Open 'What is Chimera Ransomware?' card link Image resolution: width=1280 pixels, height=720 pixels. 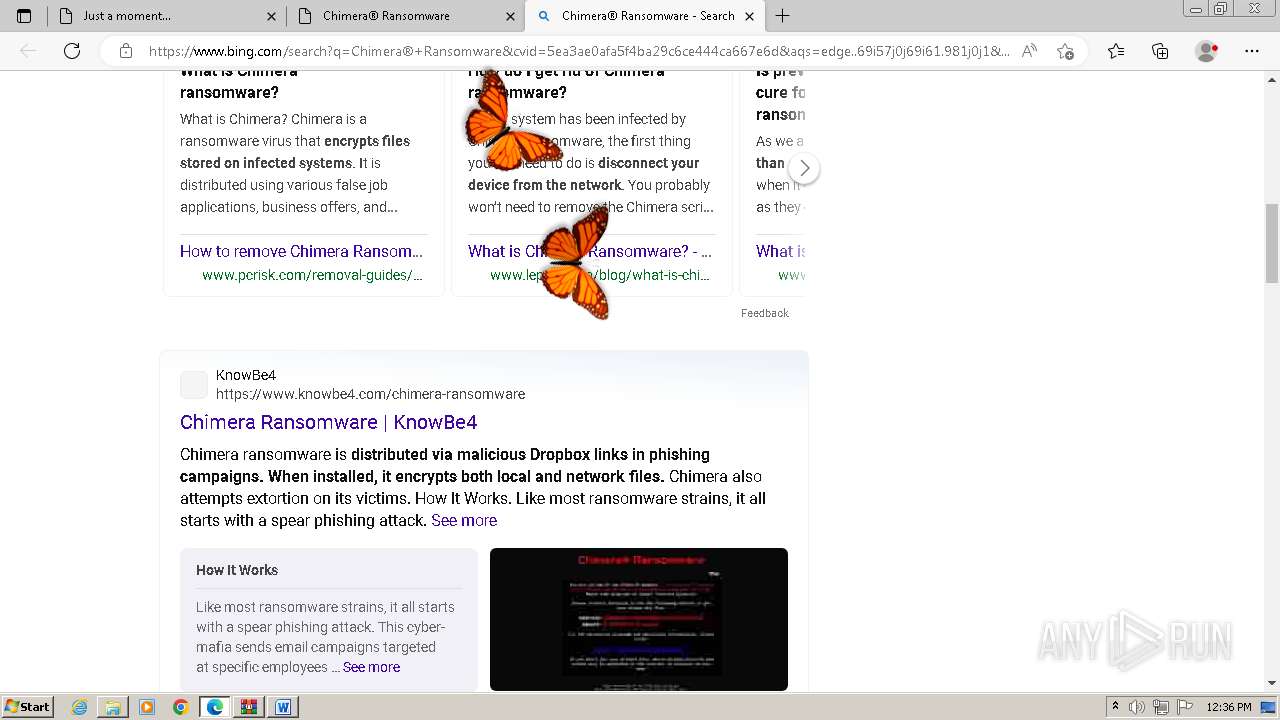(590, 251)
